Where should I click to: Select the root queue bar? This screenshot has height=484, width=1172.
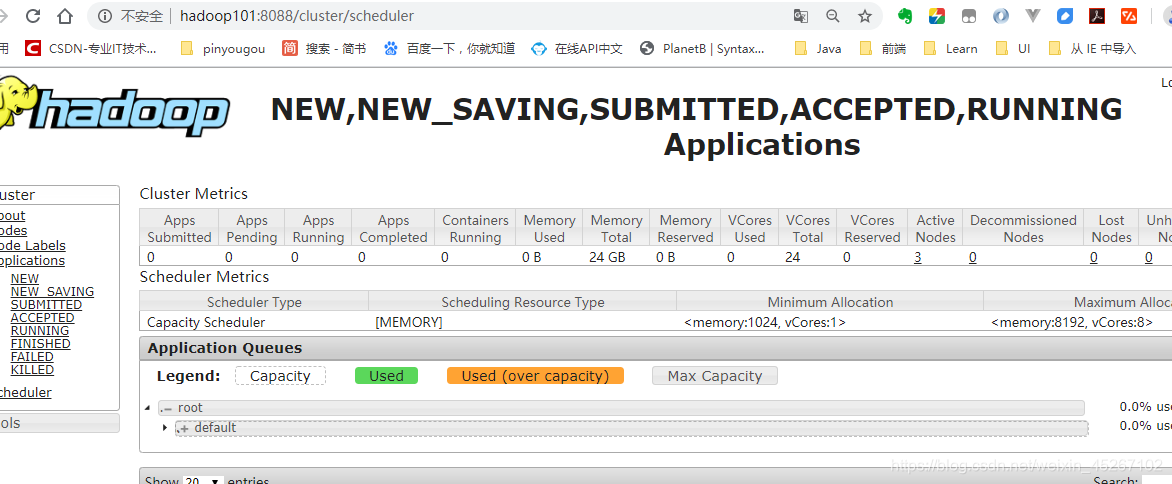621,408
